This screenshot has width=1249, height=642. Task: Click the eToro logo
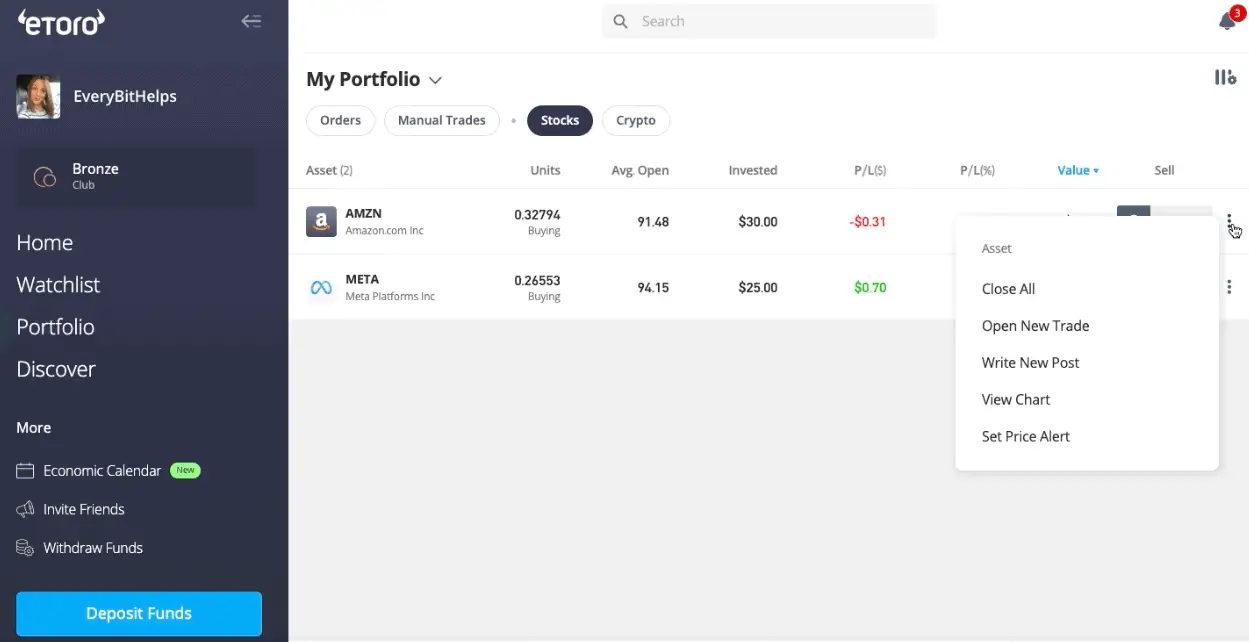coord(62,22)
